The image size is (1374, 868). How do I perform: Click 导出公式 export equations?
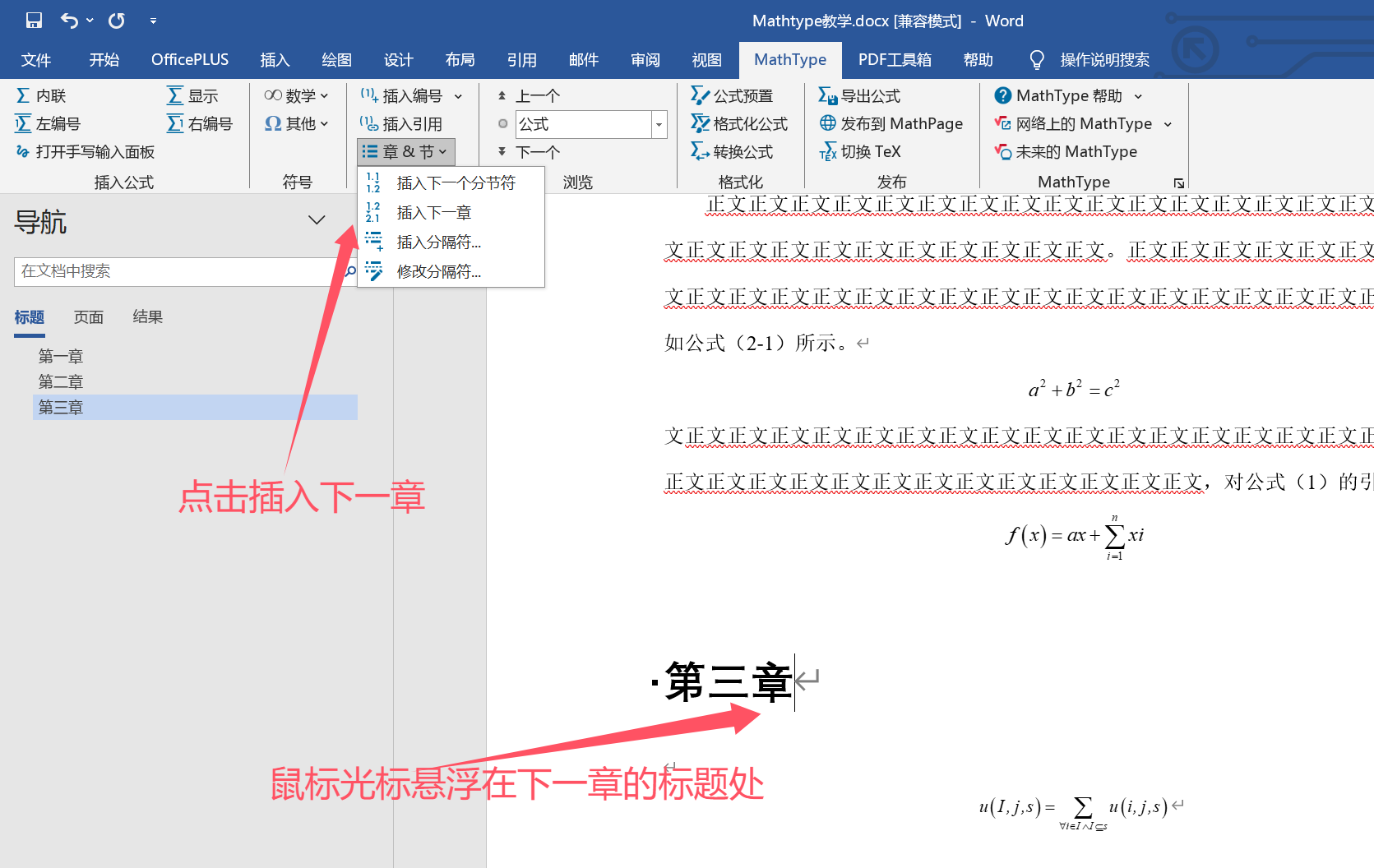click(x=859, y=96)
